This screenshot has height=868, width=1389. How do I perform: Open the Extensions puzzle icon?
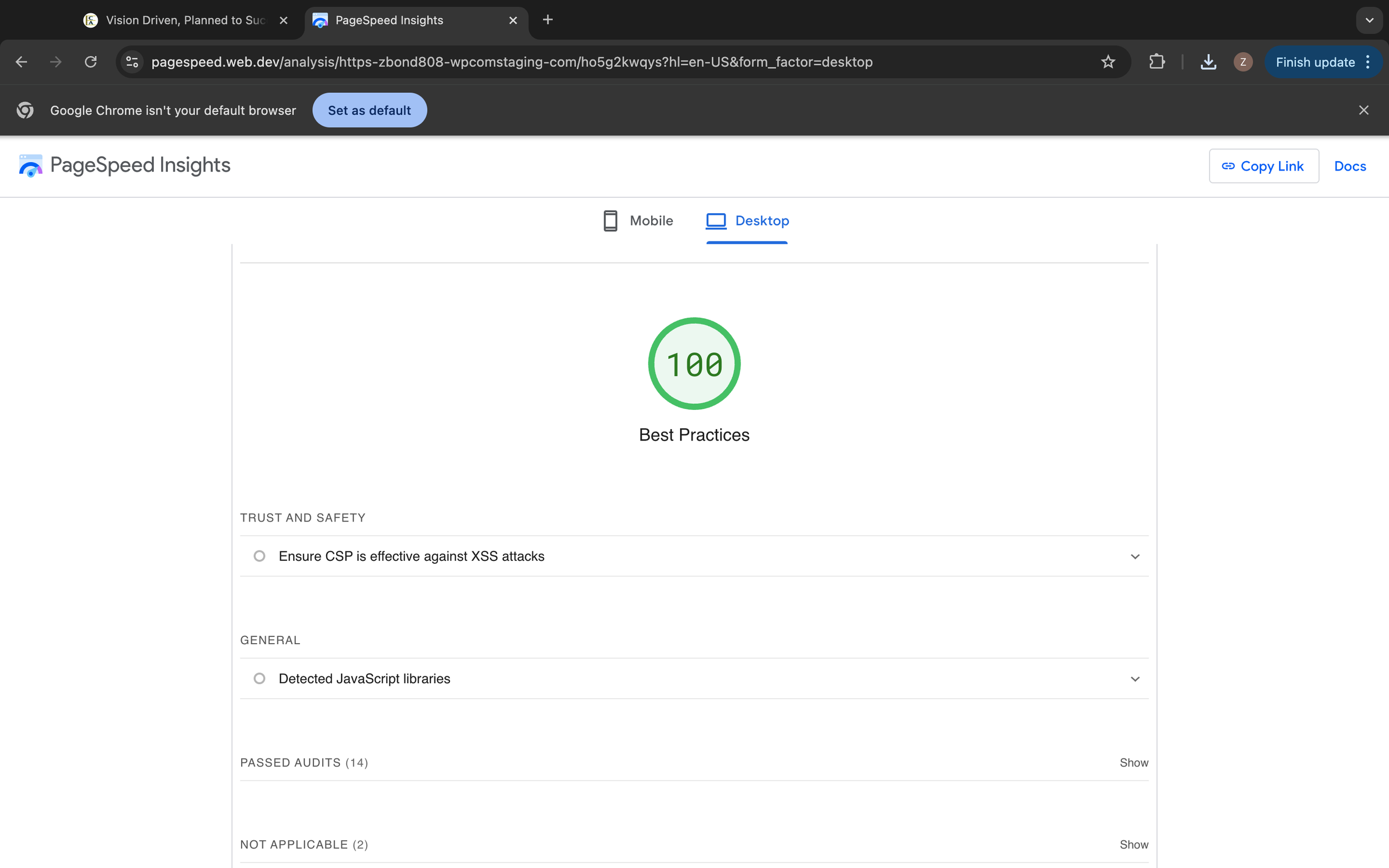pos(1156,62)
